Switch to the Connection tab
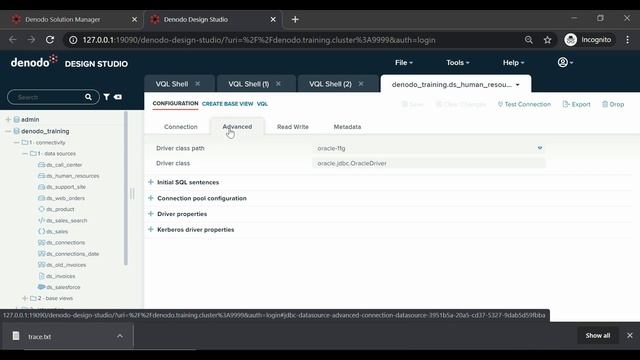 click(181, 127)
